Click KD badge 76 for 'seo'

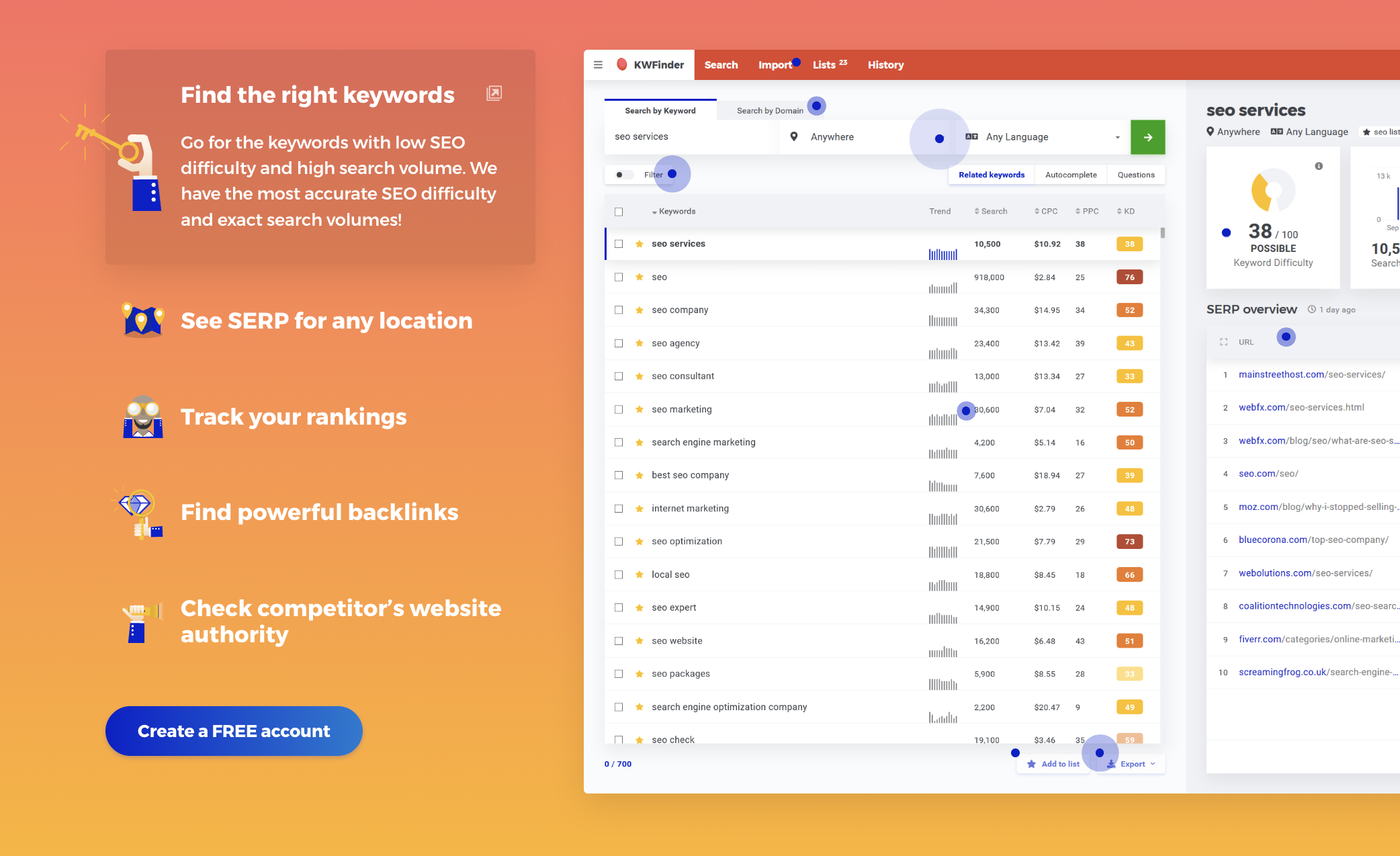[1129, 277]
